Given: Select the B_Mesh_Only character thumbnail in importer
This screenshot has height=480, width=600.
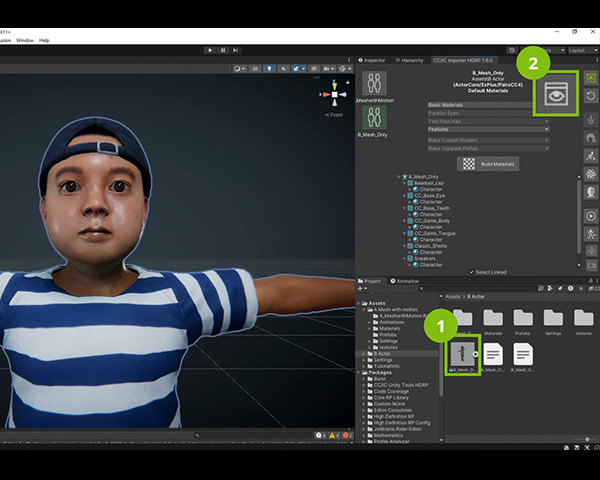Looking at the screenshot, I should pyautogui.click(x=373, y=117).
